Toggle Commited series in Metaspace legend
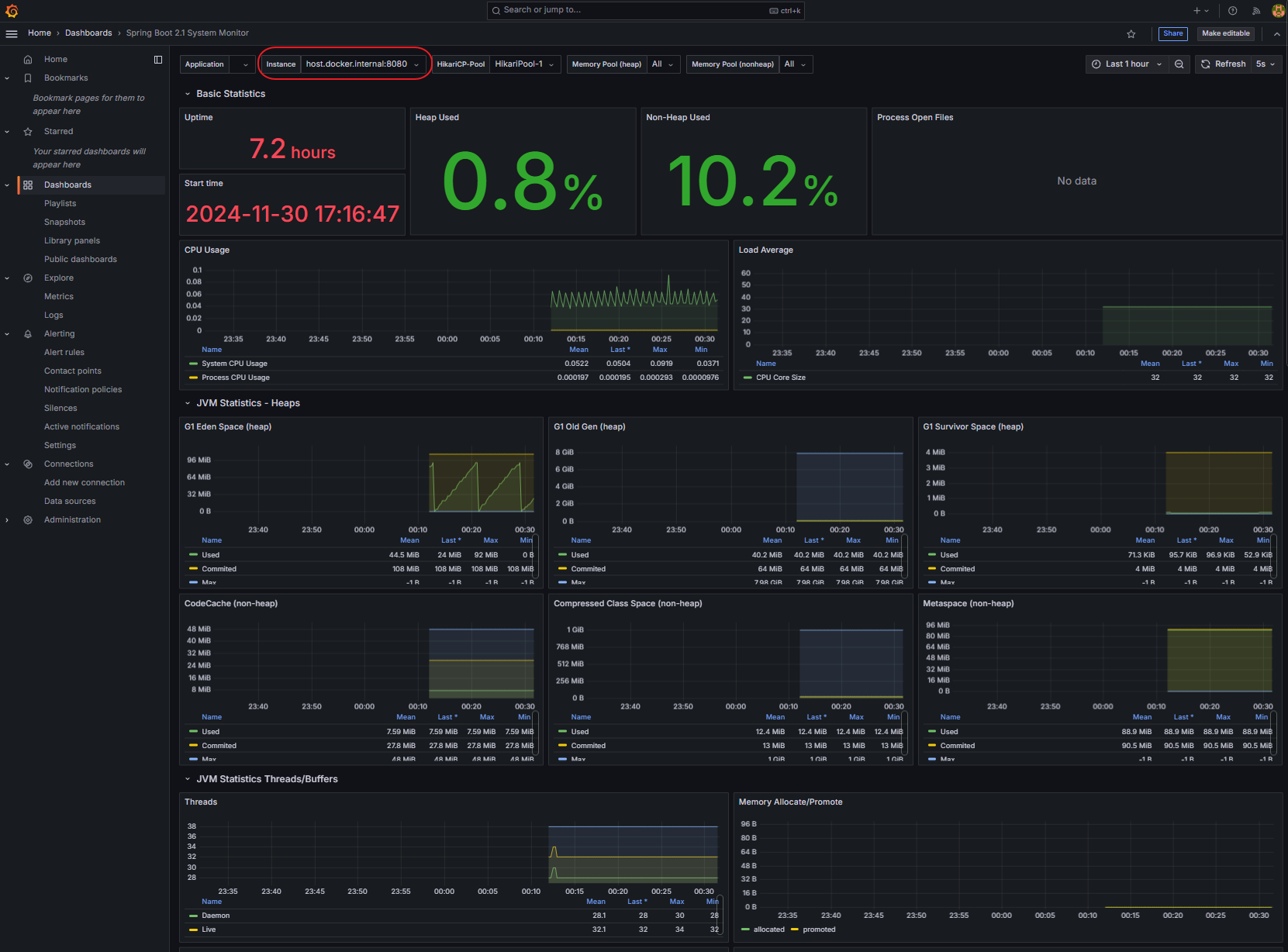1288x952 pixels. (x=958, y=746)
